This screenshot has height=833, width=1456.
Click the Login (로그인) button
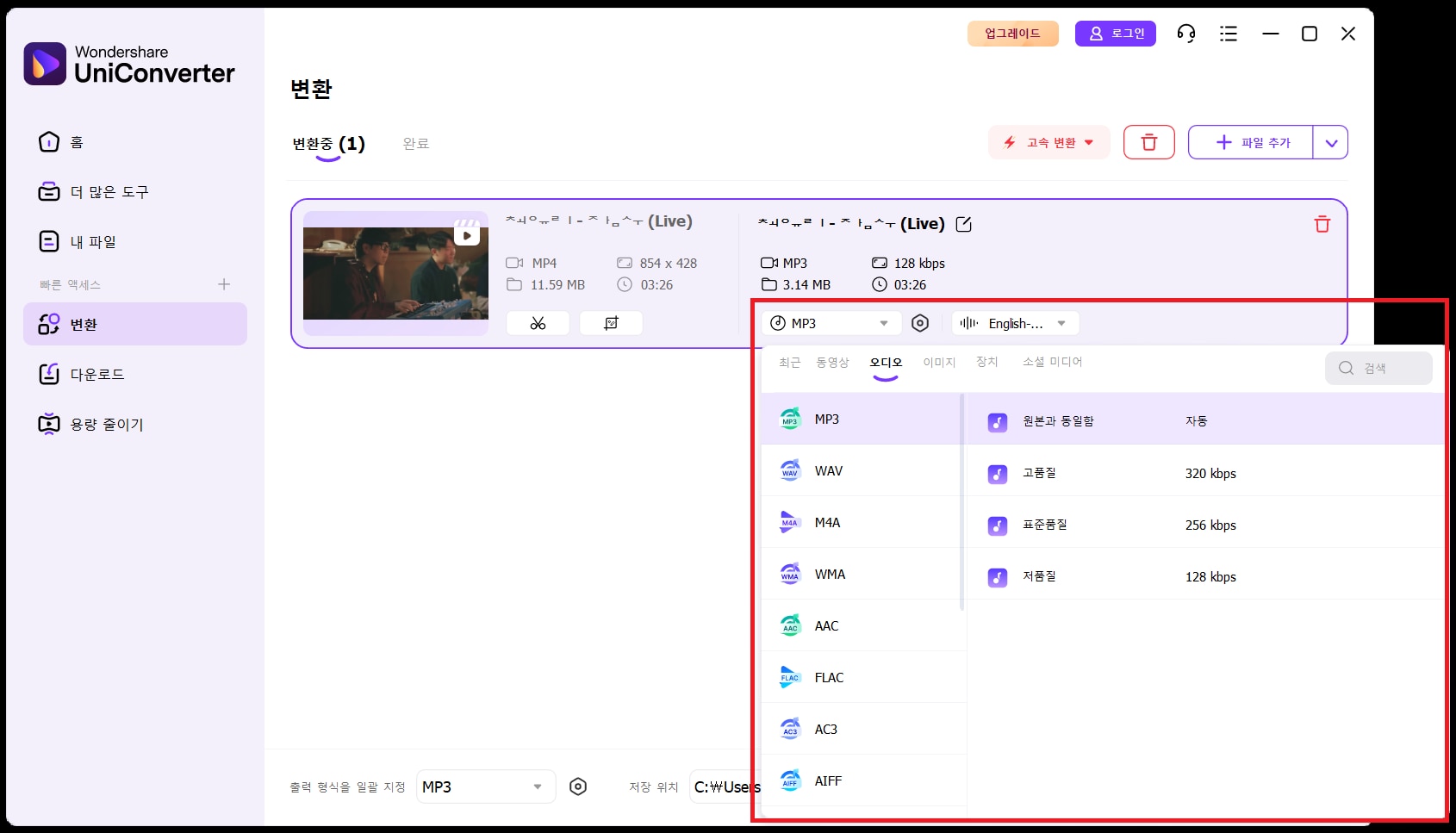coord(1115,34)
